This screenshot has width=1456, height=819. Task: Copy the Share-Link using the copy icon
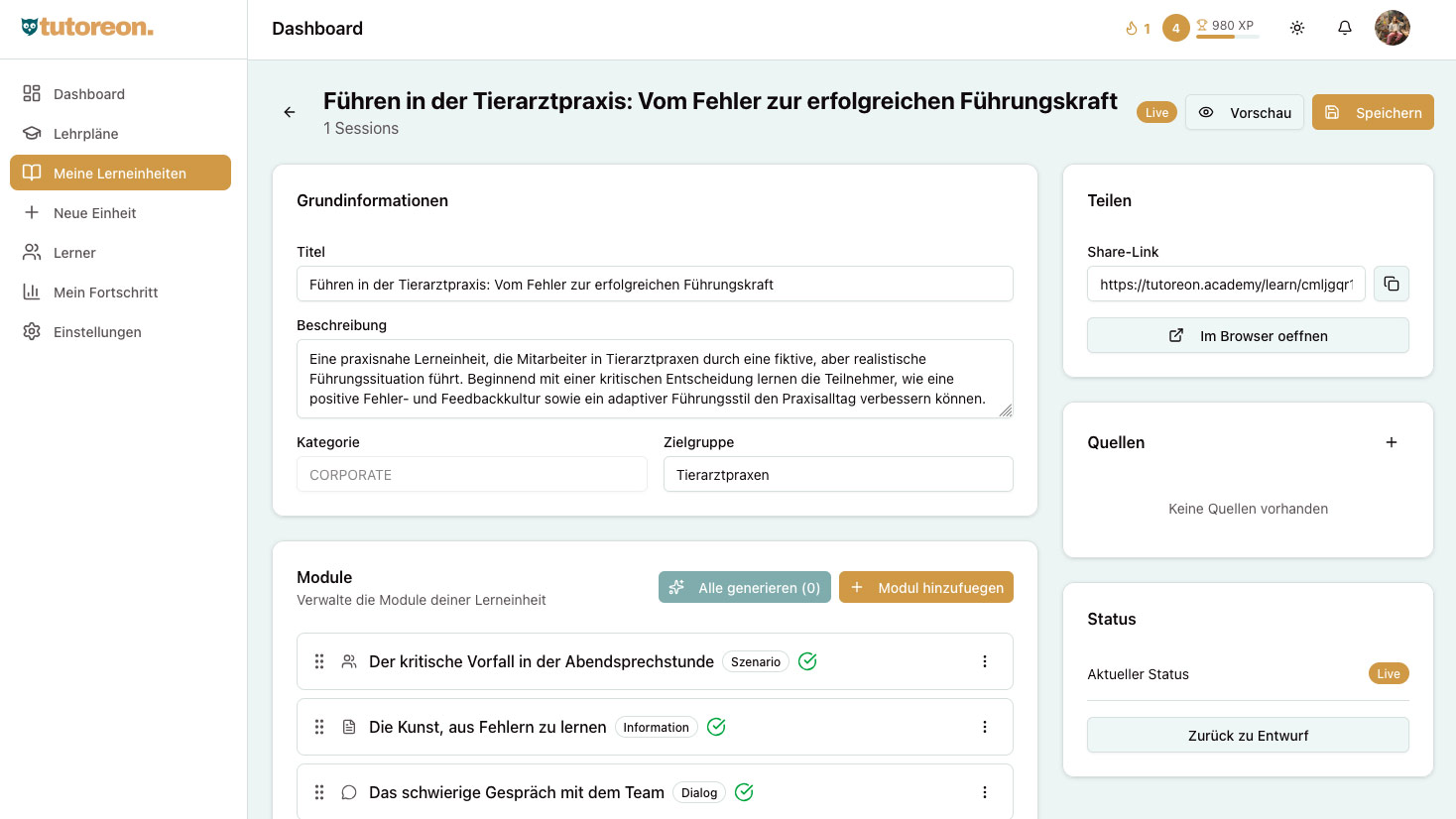tap(1391, 284)
